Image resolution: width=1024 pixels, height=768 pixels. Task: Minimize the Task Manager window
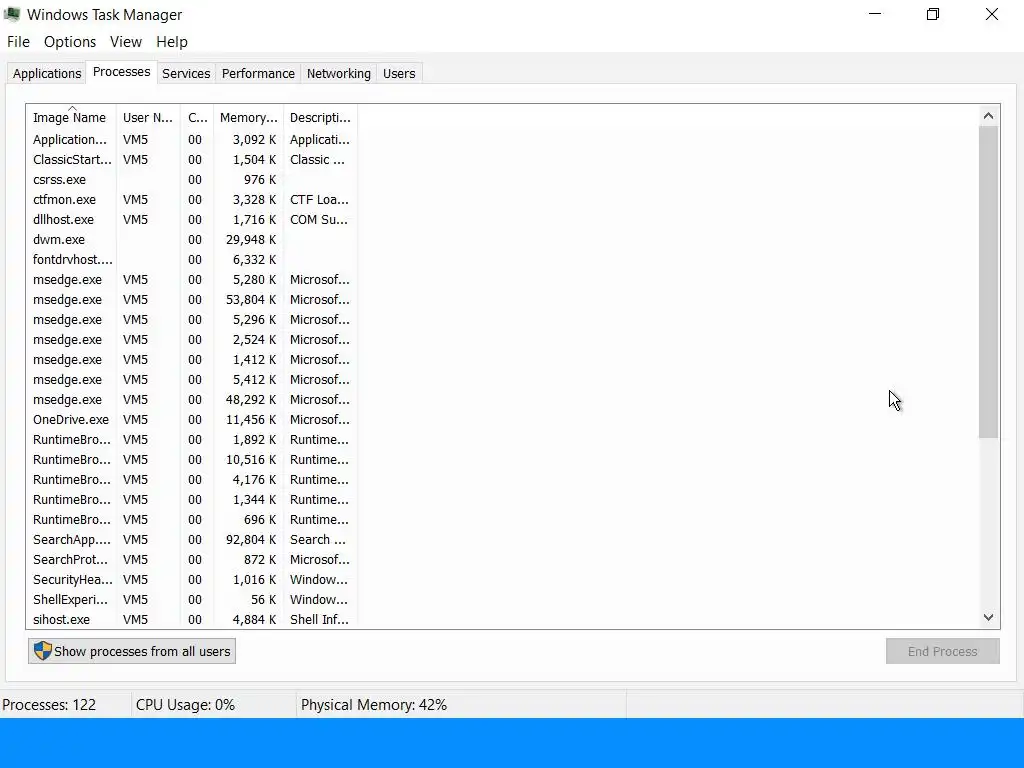coord(875,14)
